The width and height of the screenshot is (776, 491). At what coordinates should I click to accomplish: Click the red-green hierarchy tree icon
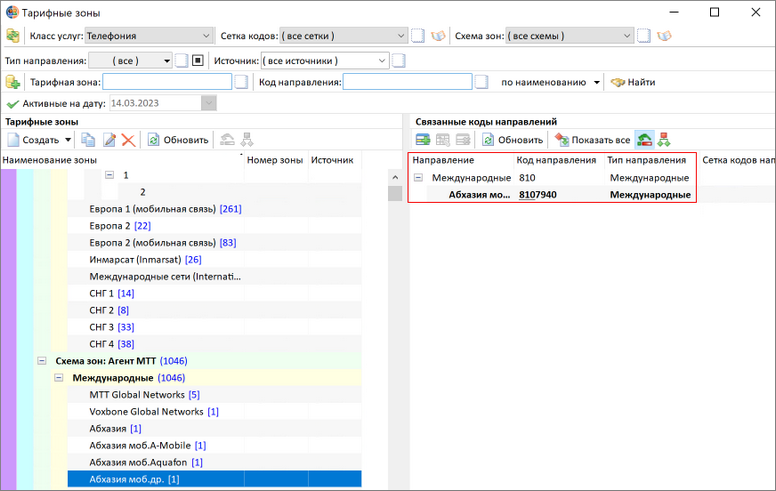coord(664,140)
